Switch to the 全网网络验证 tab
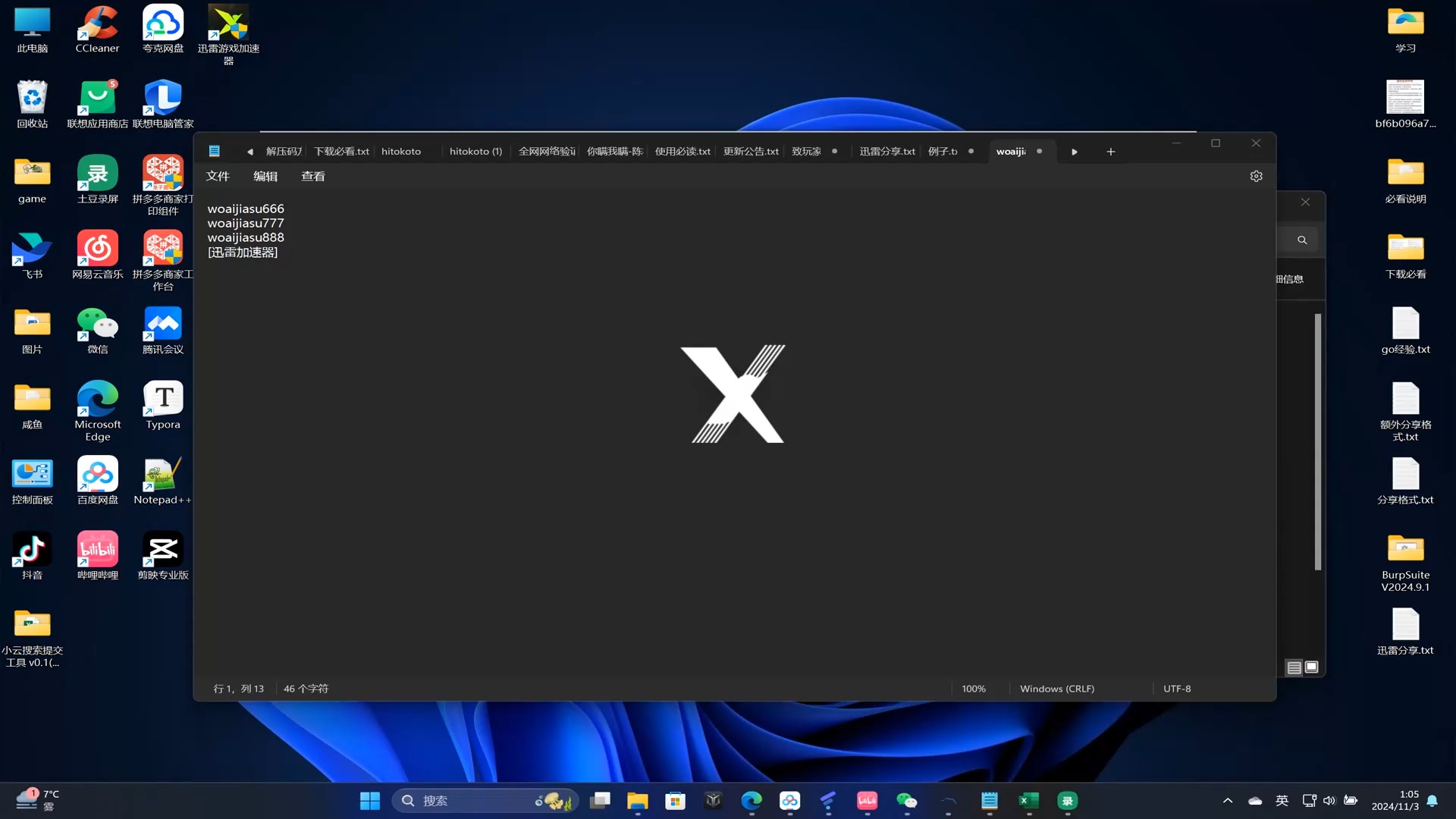The image size is (1456, 819). (547, 152)
